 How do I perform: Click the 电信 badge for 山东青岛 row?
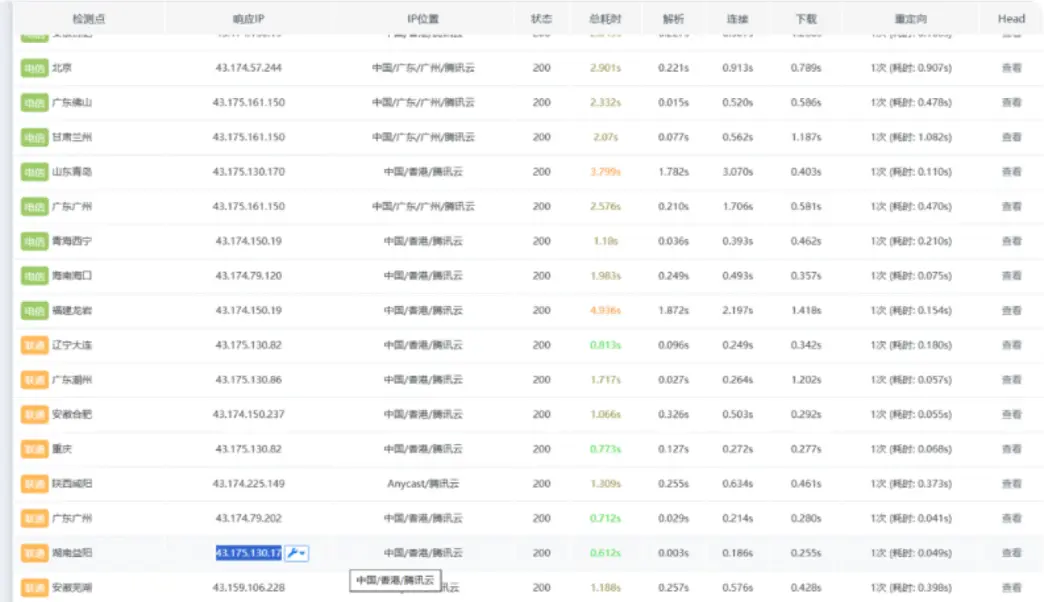pos(33,171)
